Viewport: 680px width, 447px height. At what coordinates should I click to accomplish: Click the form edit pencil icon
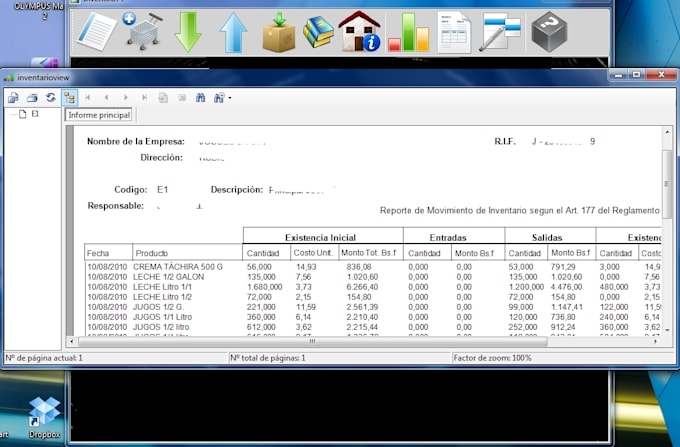point(500,32)
